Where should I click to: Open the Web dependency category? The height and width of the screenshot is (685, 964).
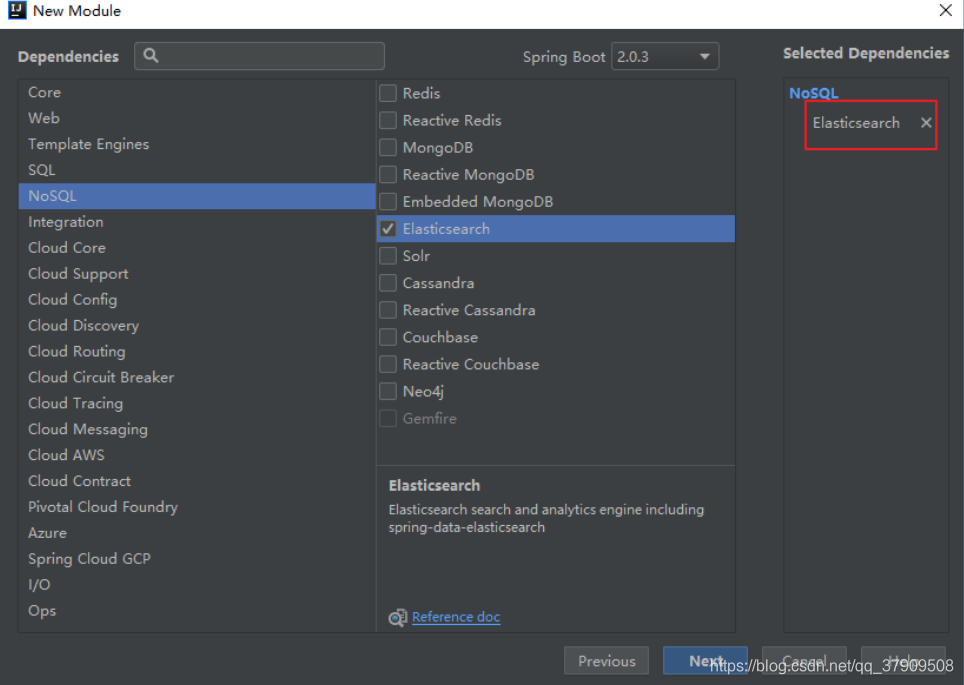tap(197, 118)
